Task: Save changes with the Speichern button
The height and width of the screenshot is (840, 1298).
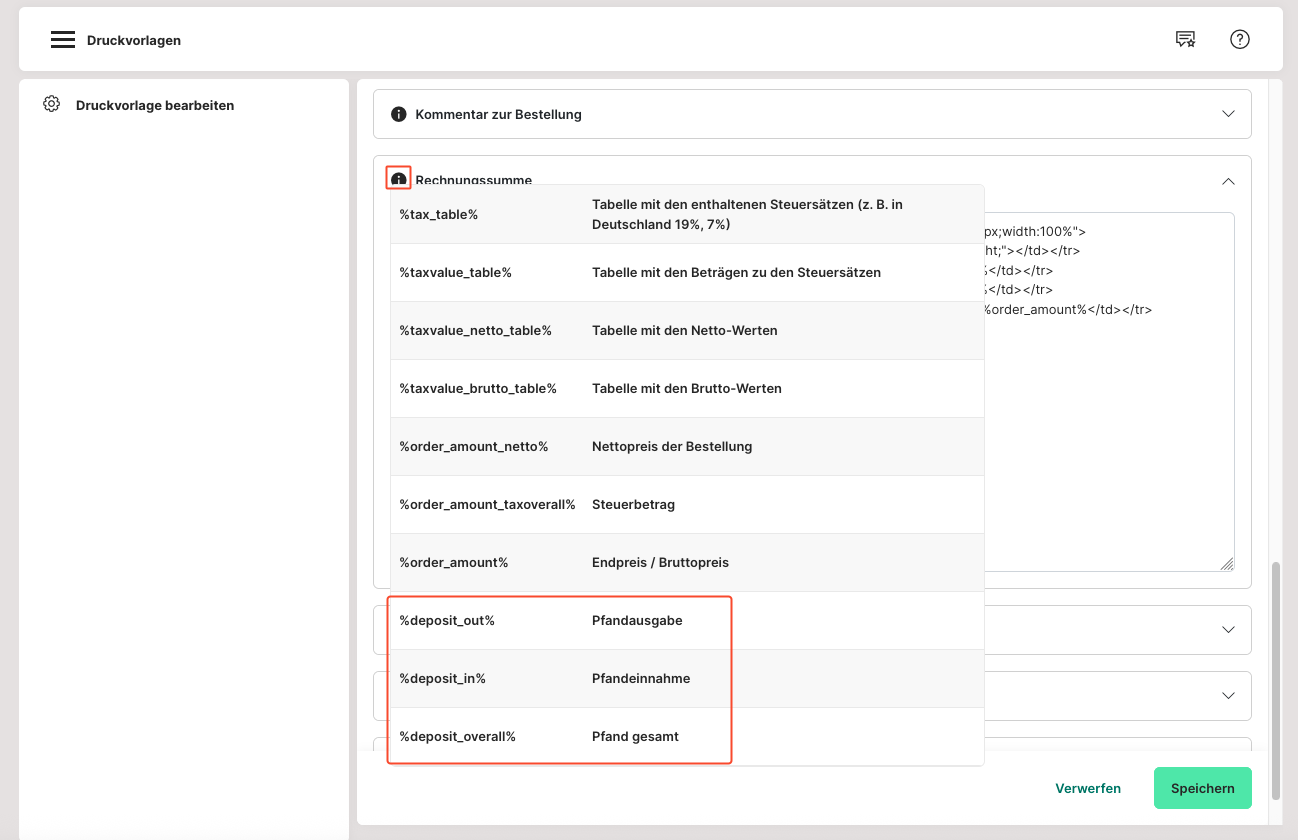Action: (1202, 788)
